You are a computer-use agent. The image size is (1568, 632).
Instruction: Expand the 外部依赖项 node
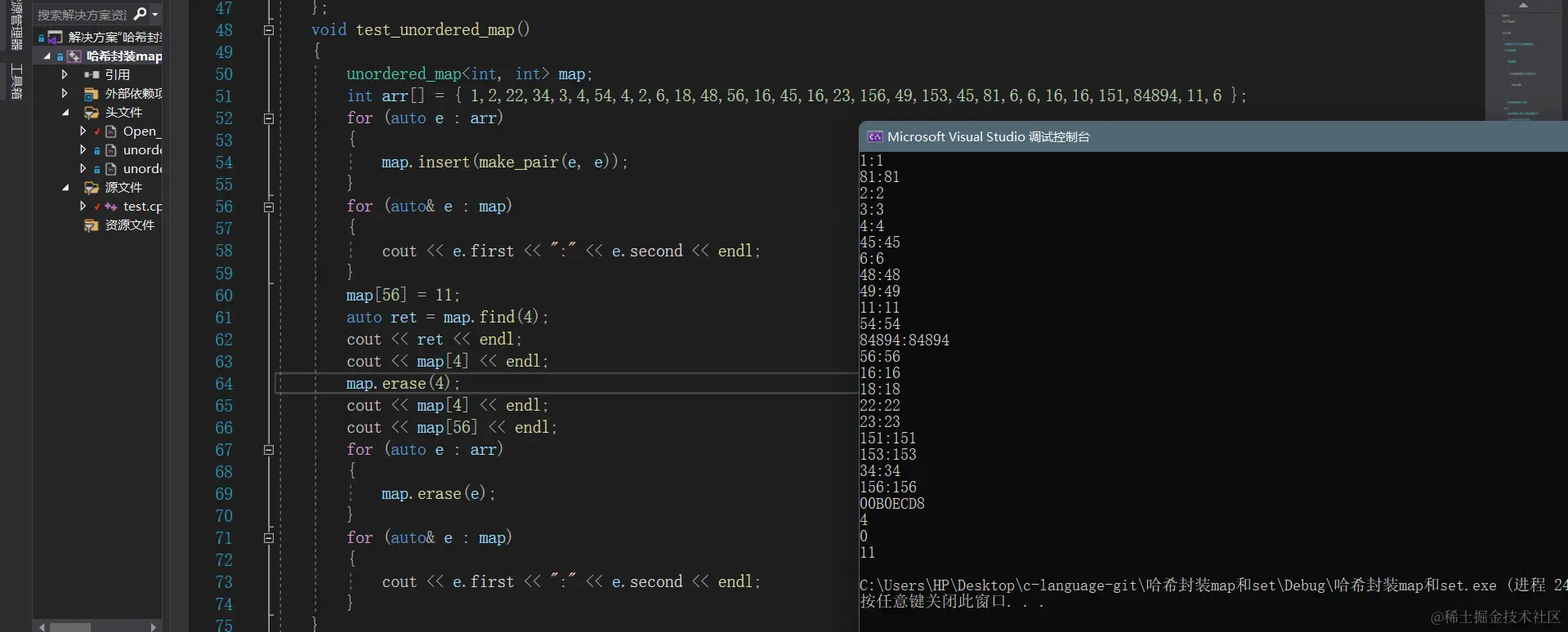pos(65,93)
